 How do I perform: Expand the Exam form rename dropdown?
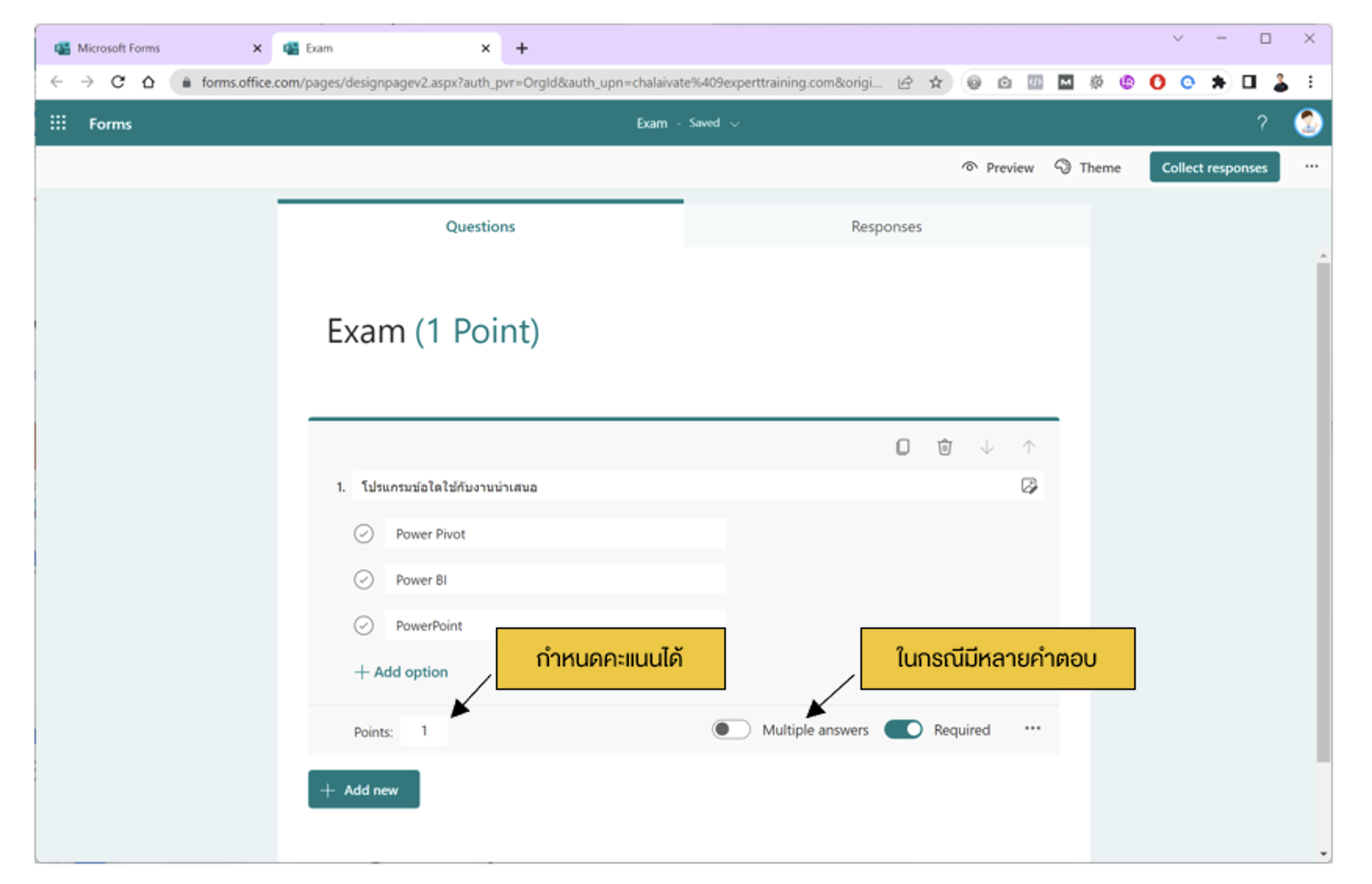point(734,123)
